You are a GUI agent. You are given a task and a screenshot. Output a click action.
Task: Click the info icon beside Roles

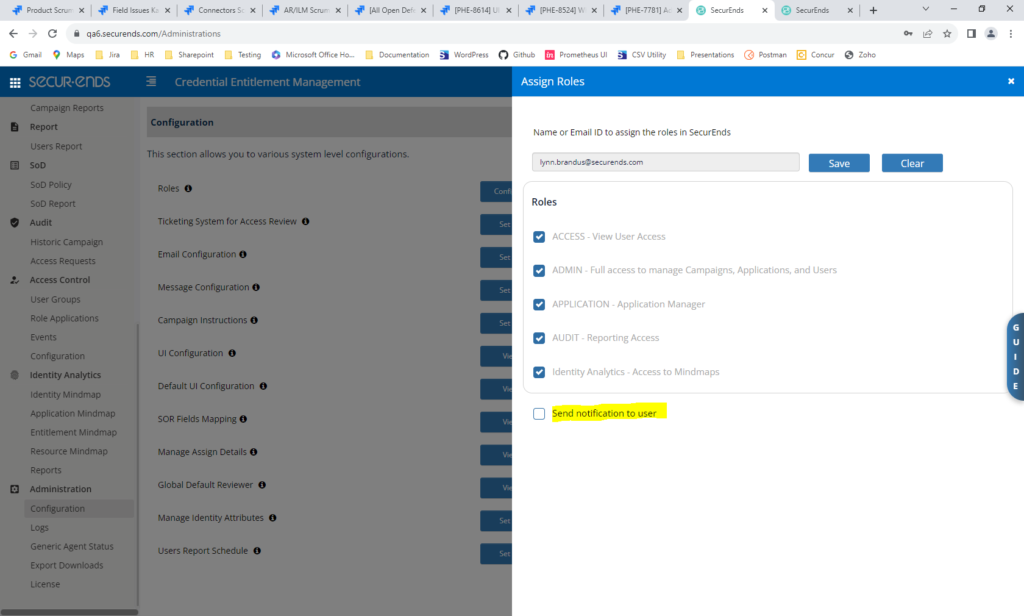coord(188,189)
